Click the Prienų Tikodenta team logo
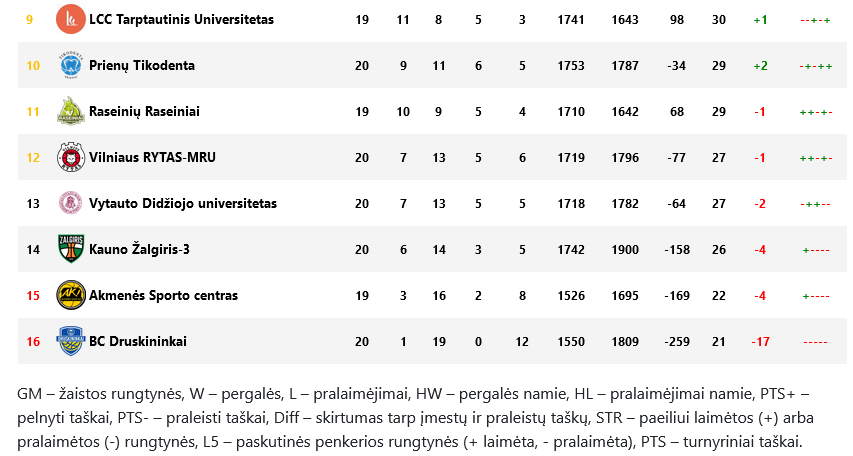The height and width of the screenshot is (456, 853). 71,65
